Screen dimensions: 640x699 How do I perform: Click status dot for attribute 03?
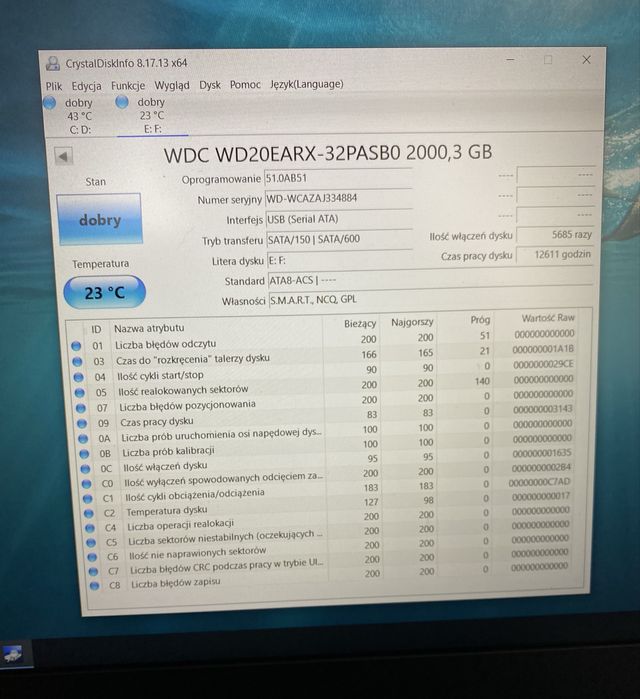coord(77,362)
